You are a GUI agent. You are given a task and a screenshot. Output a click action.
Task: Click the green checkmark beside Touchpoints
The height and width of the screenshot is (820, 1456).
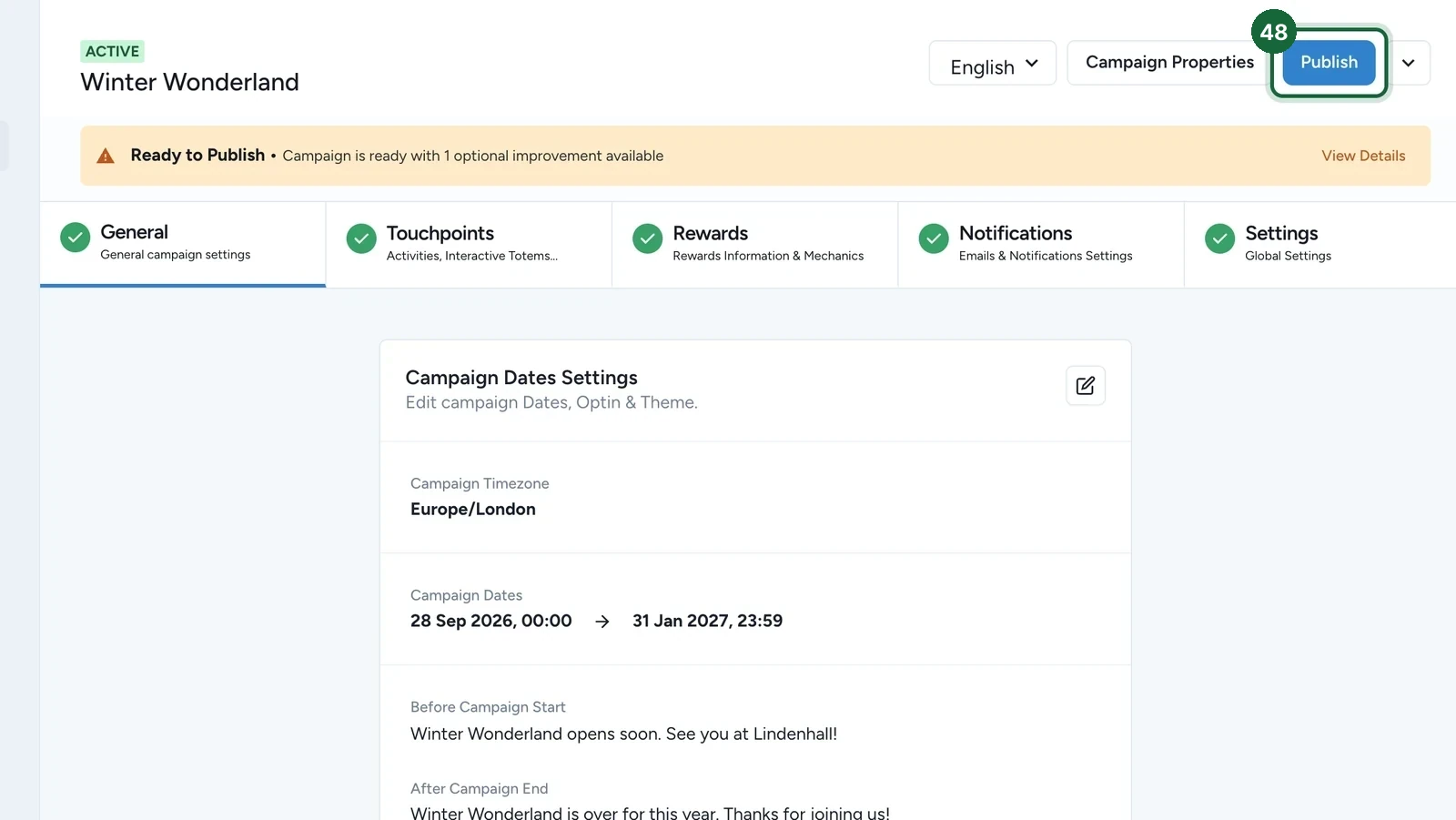tap(361, 238)
